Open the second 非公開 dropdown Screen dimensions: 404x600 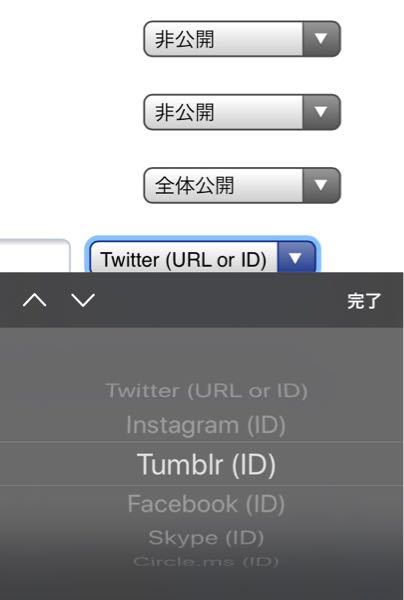pos(242,112)
